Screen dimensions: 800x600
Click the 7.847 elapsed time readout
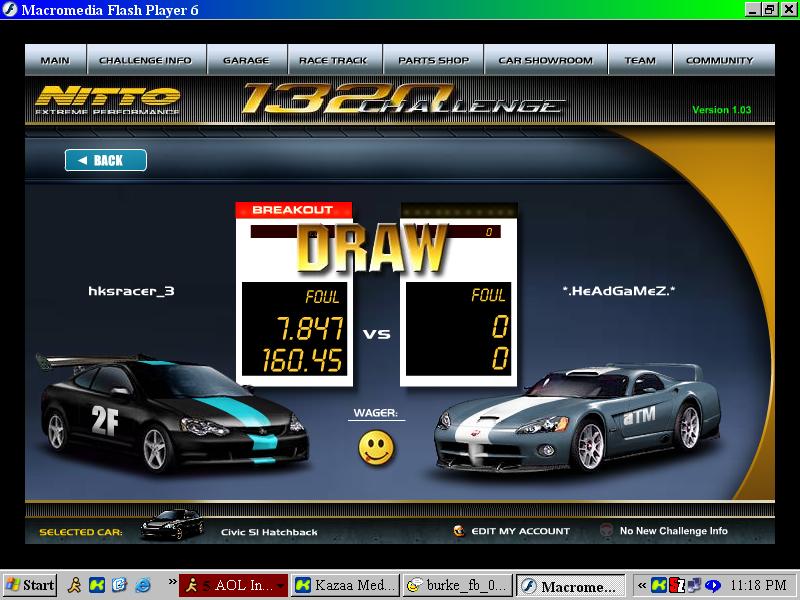point(310,328)
